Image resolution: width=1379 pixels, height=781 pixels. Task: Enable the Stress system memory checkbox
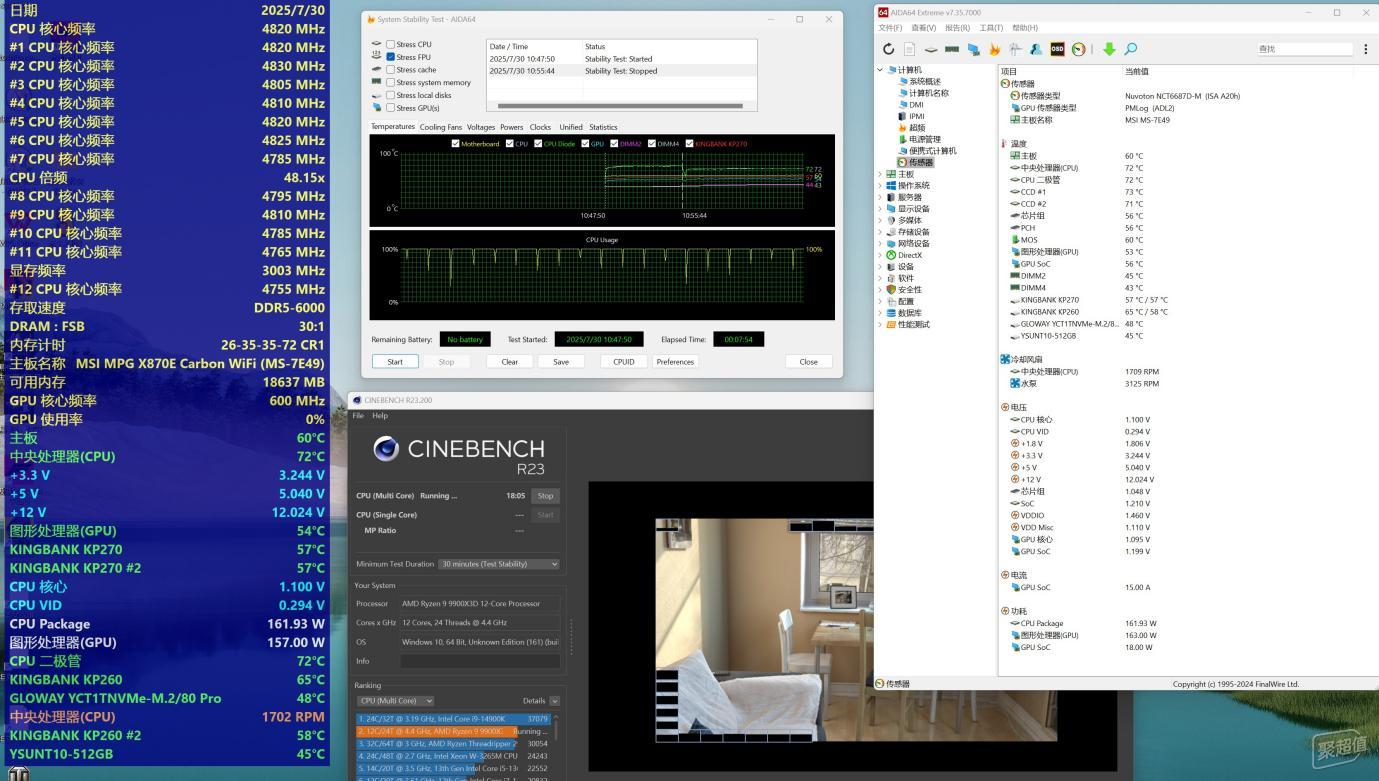pos(391,83)
